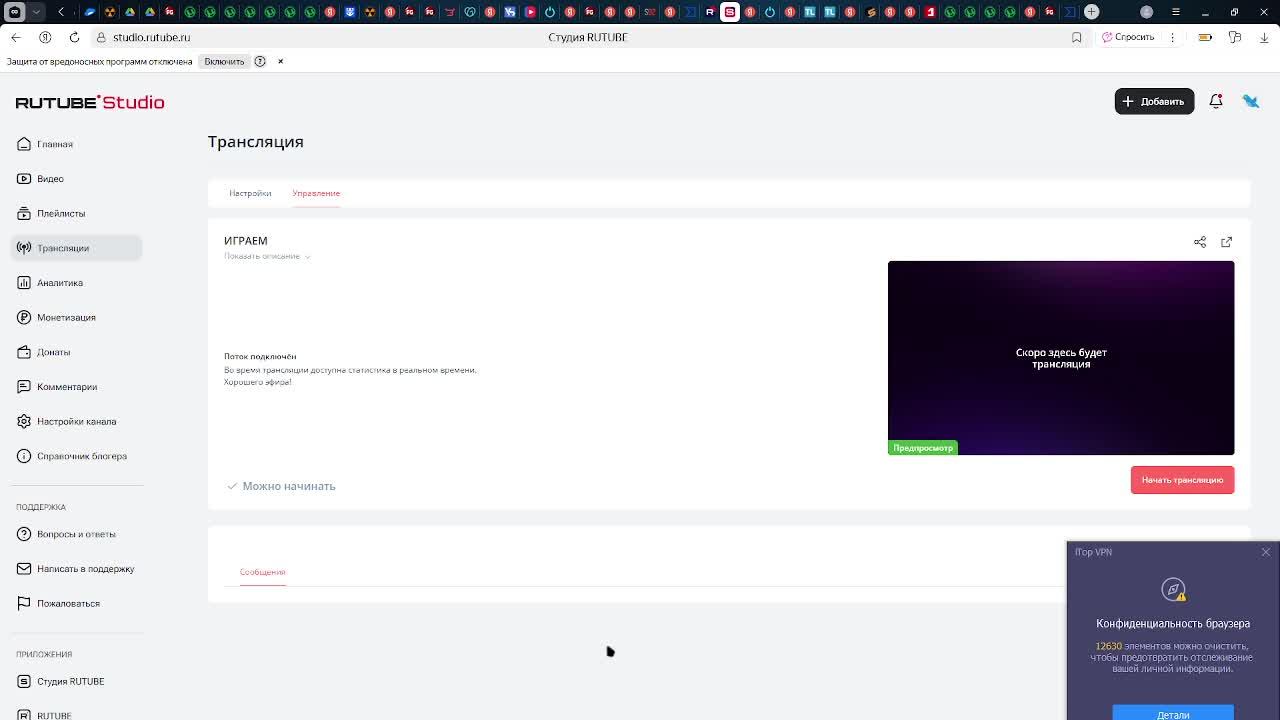Click the Предпросмотр badge
The height and width of the screenshot is (720, 1280).
923,448
